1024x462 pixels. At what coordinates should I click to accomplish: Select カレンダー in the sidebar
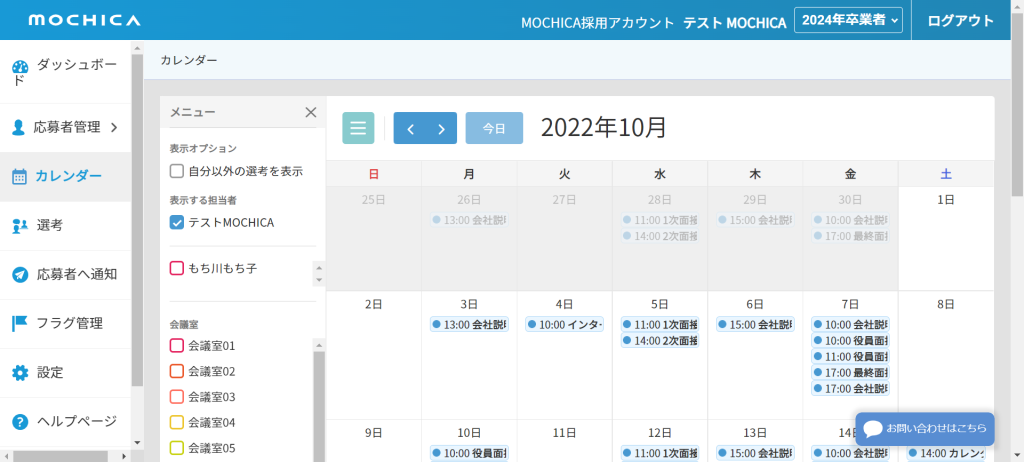click(x=68, y=176)
